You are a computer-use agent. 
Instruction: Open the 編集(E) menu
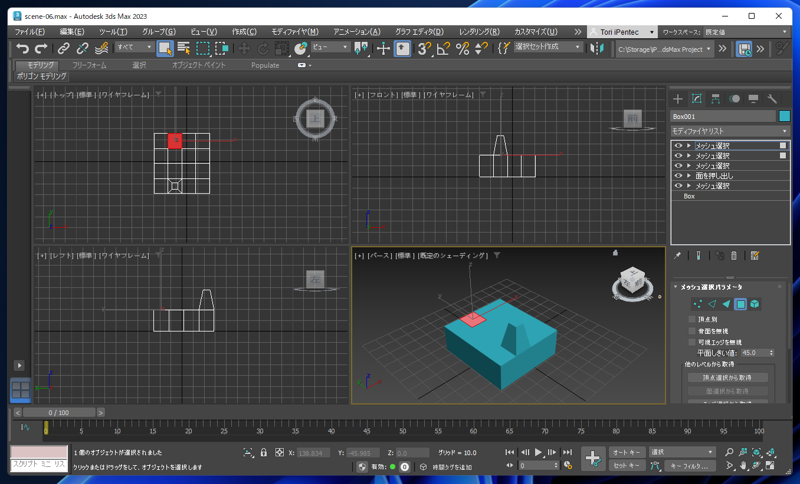[x=72, y=32]
